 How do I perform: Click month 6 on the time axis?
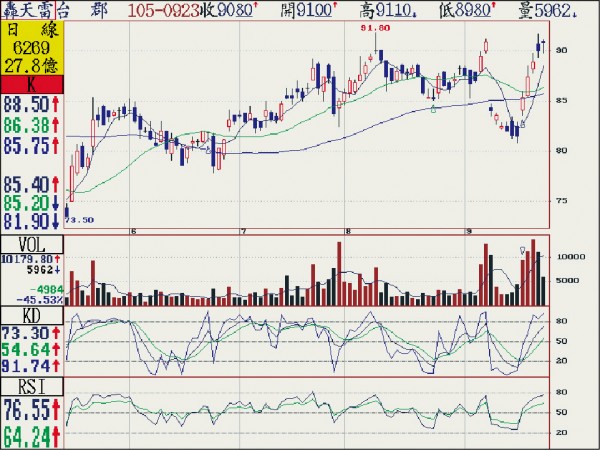[133, 232]
